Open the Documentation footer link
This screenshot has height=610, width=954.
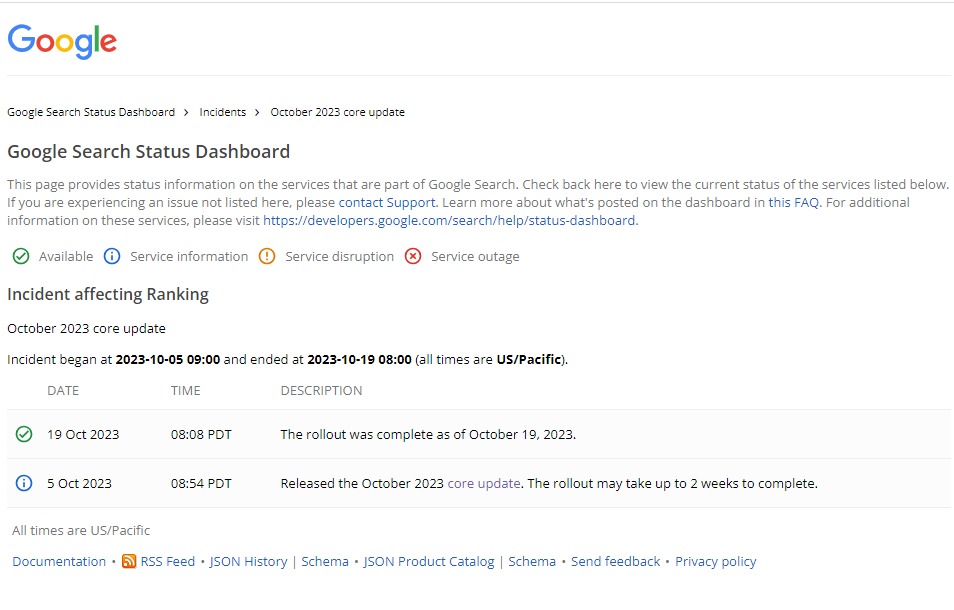[x=59, y=561]
